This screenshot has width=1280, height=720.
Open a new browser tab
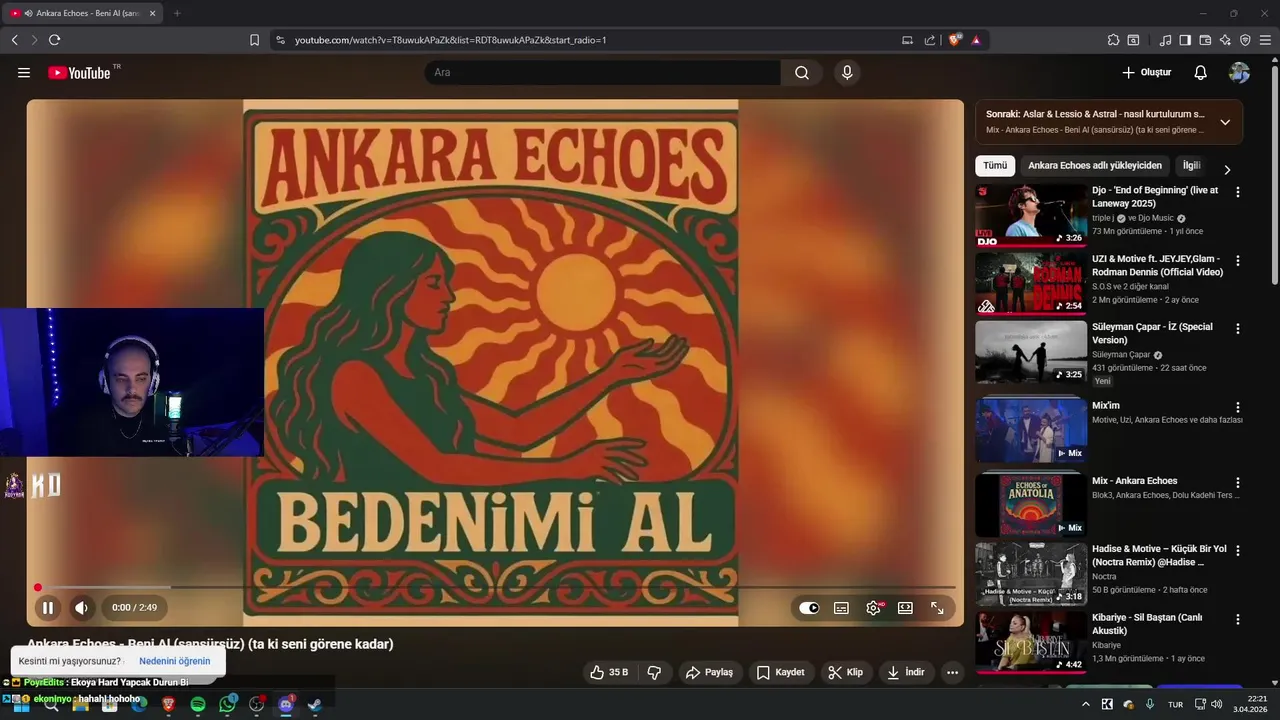coord(177,13)
